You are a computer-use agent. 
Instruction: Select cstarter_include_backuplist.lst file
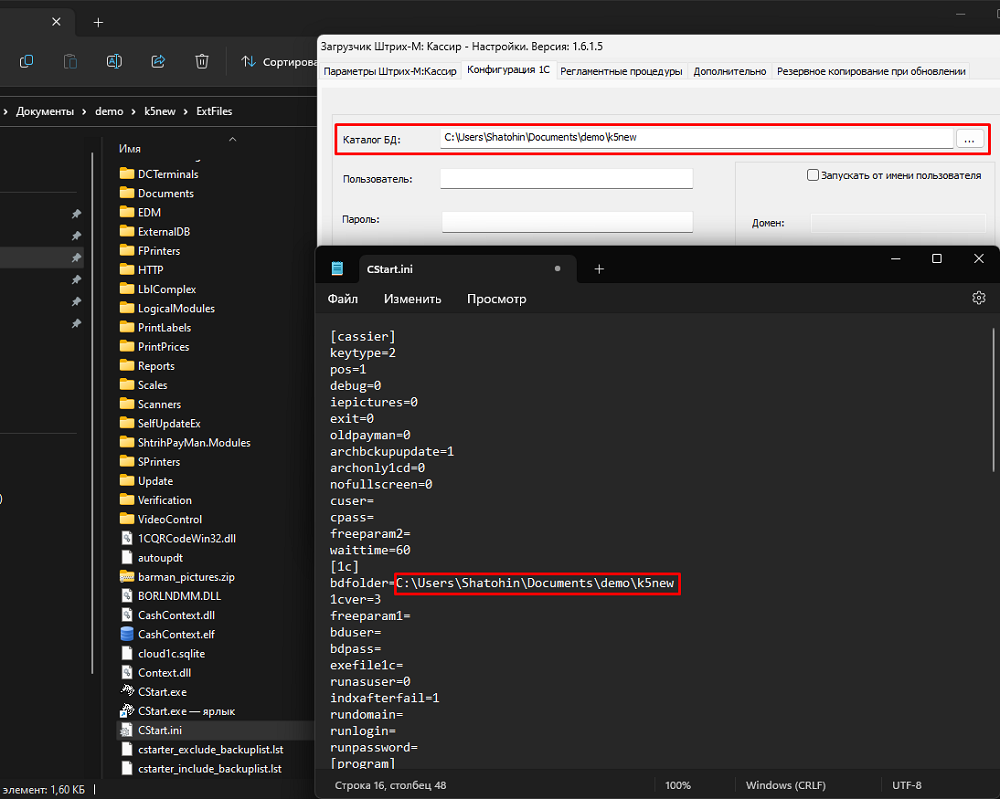(x=201, y=768)
